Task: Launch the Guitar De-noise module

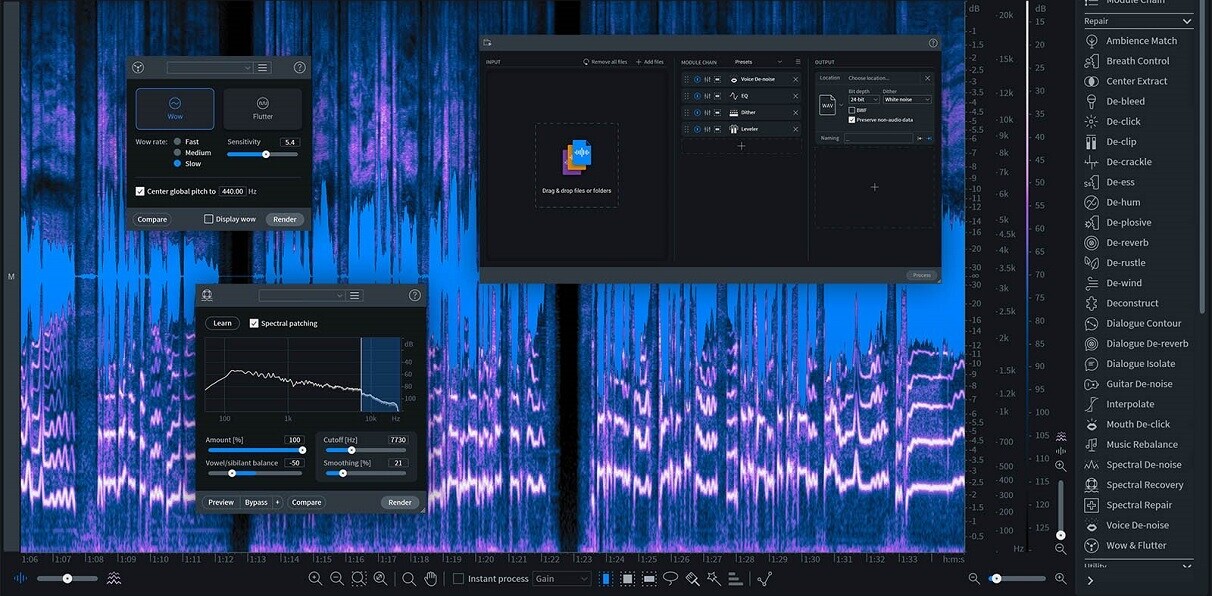Action: pos(1138,384)
